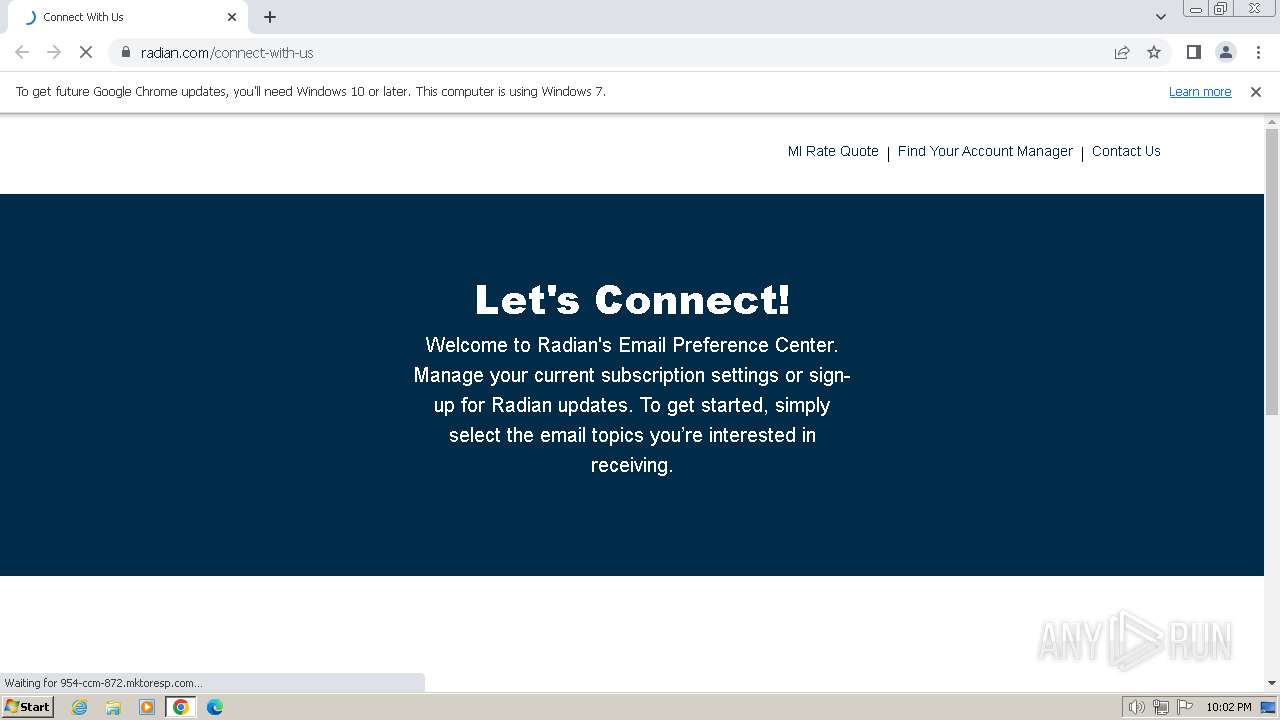The image size is (1280, 720).
Task: Bookmark this tab with the star
Action: 1154,52
